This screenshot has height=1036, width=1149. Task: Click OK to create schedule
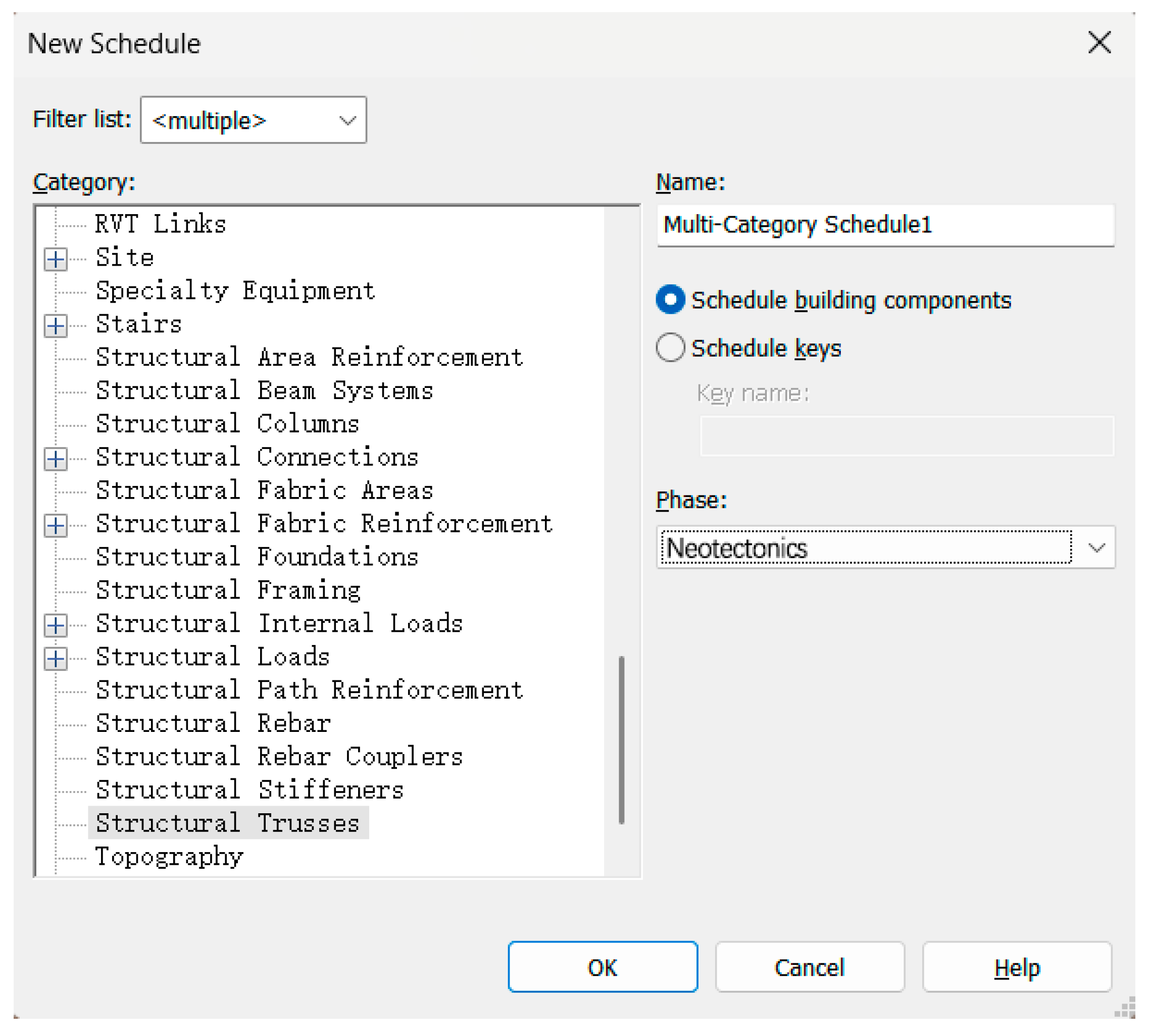click(603, 968)
